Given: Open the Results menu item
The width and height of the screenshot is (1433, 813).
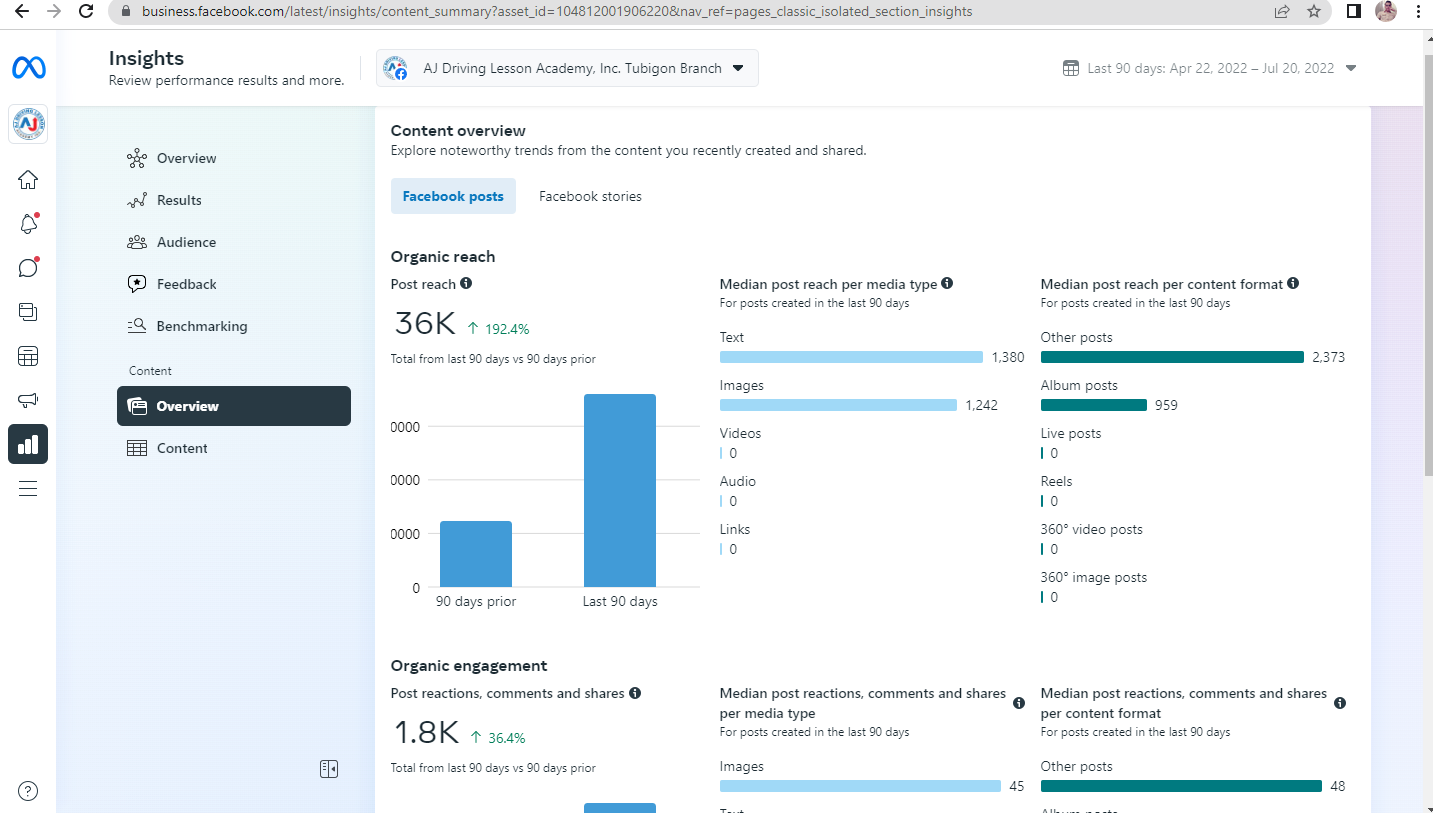Looking at the screenshot, I should click(x=234, y=200).
